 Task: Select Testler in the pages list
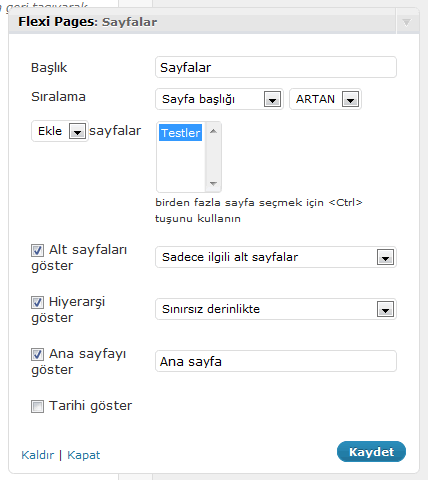[x=180, y=133]
